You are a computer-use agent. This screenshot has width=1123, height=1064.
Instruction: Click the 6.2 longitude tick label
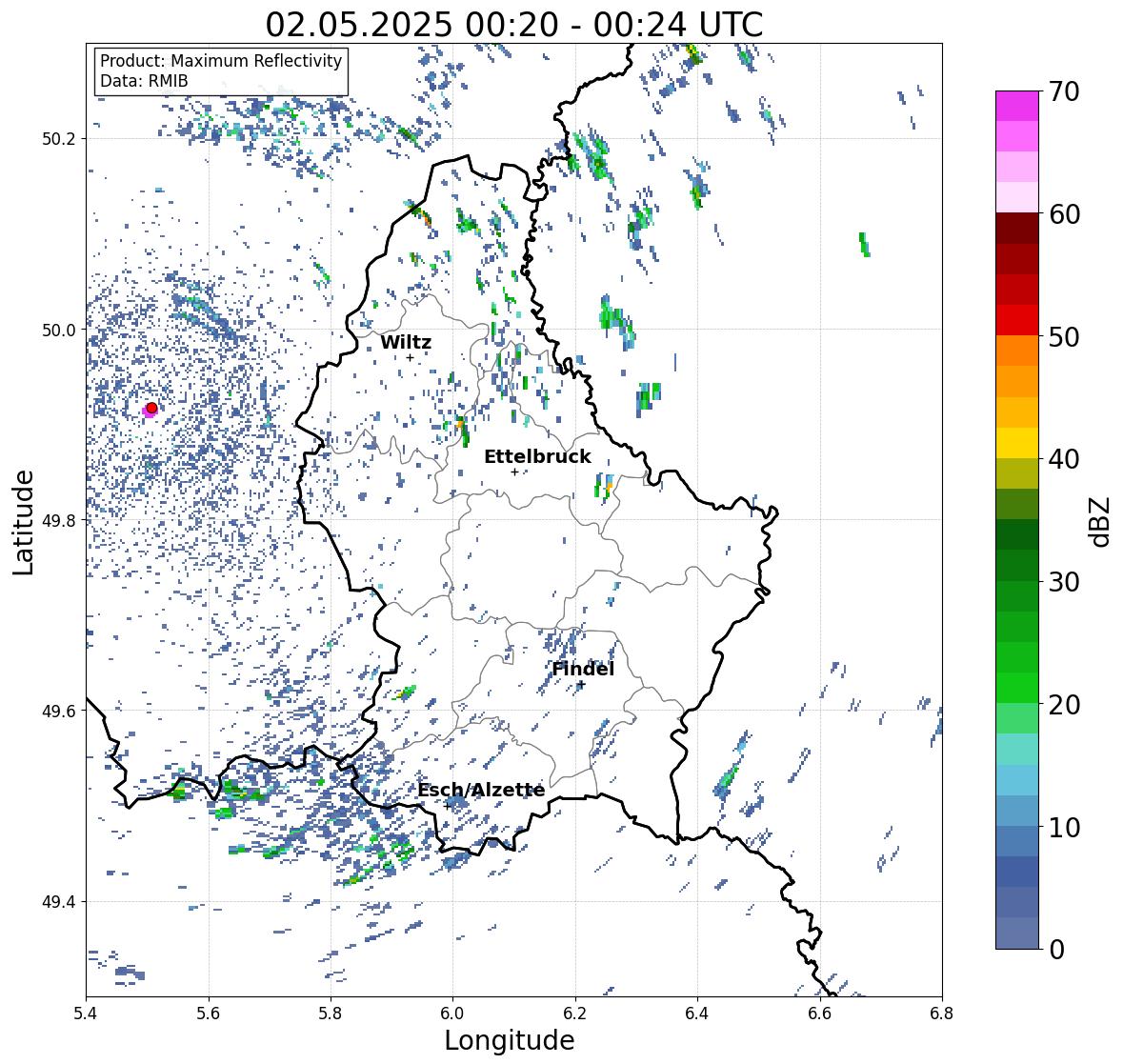click(x=575, y=1013)
